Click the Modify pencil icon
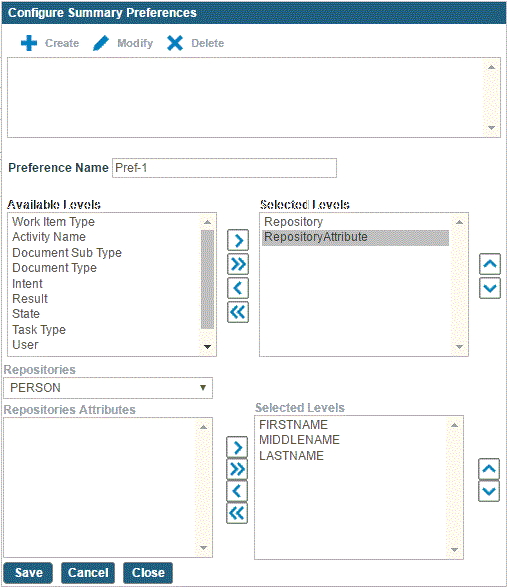The image size is (507, 588). [100, 43]
